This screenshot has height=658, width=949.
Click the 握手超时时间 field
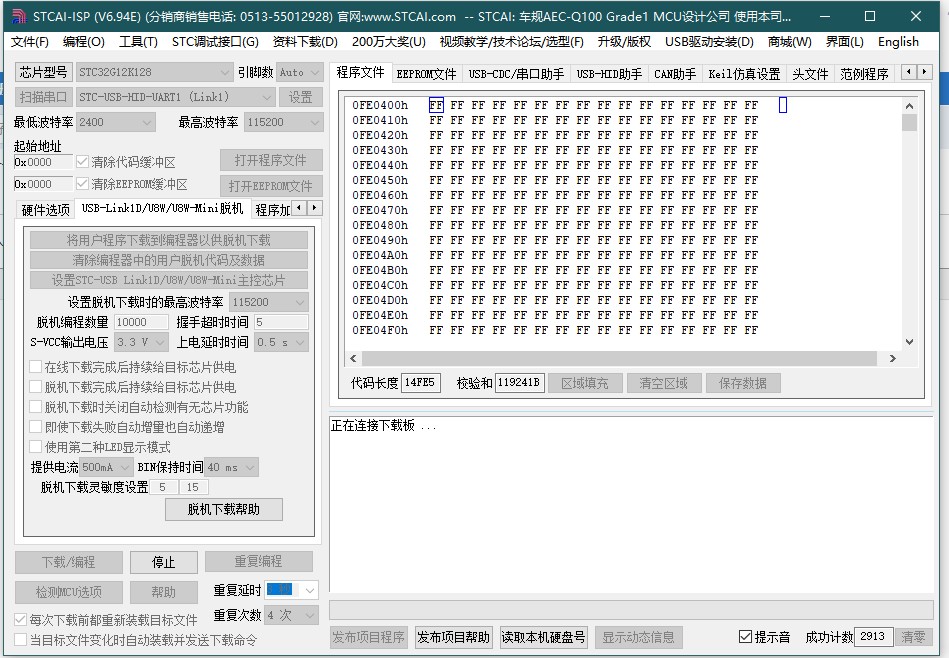coord(281,322)
